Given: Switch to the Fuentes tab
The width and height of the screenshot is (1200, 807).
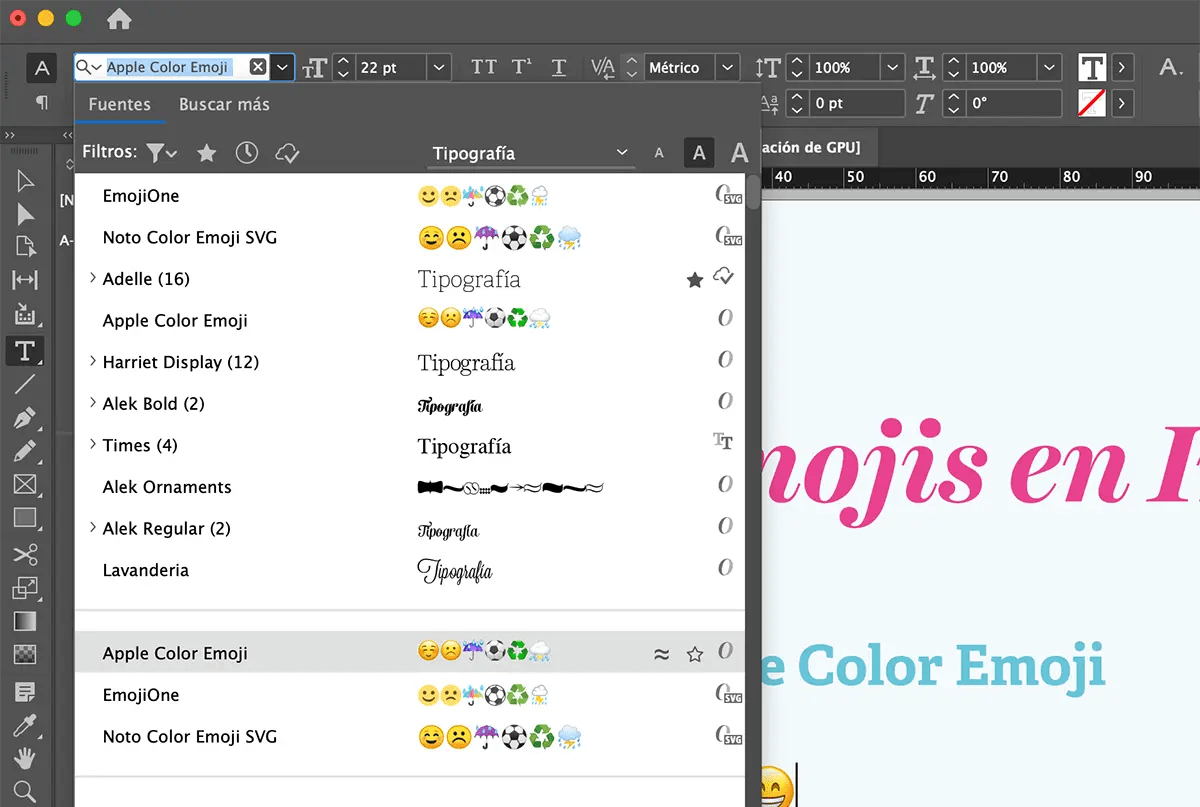Looking at the screenshot, I should point(120,104).
